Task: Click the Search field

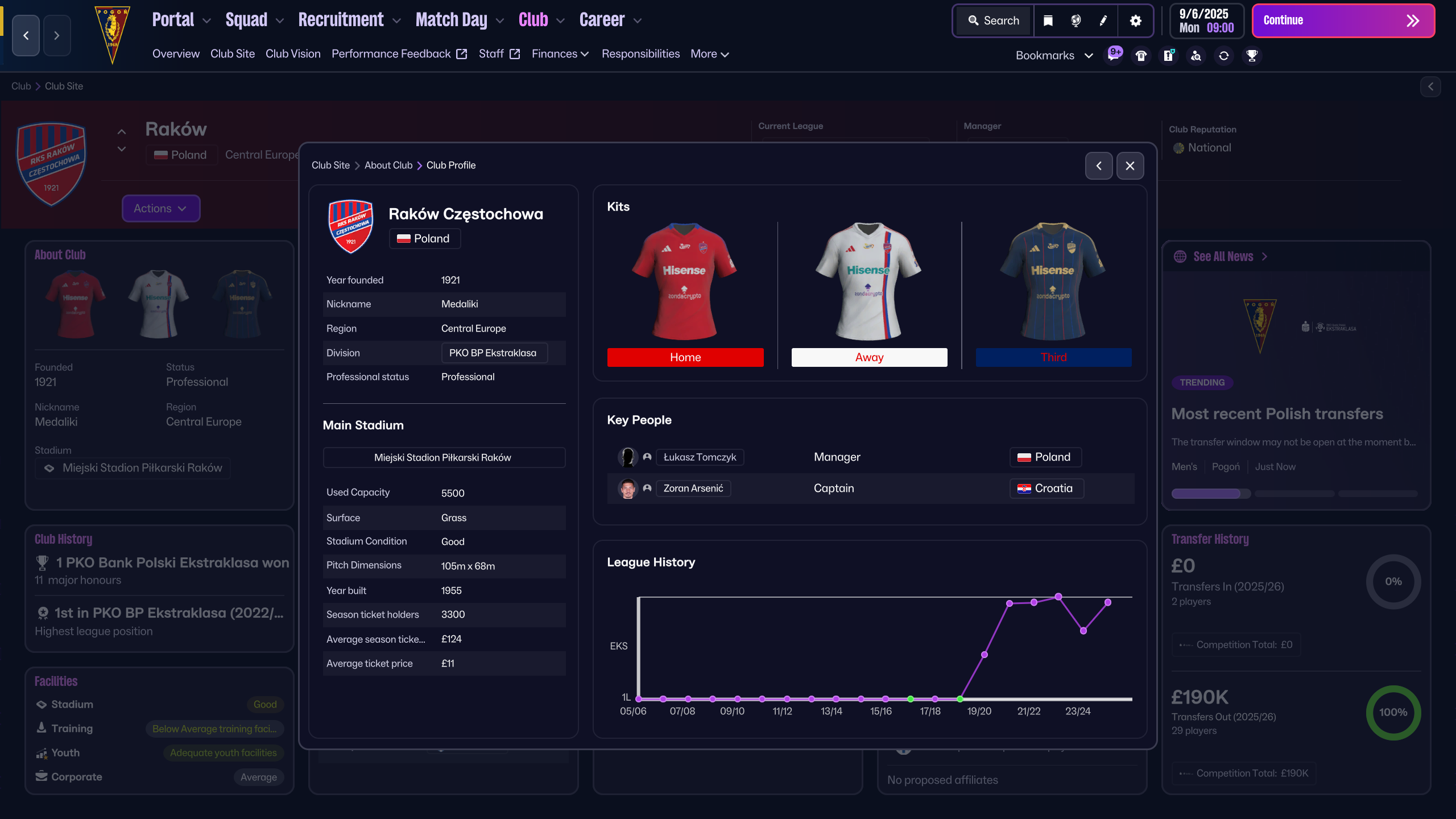Action: pos(994,21)
